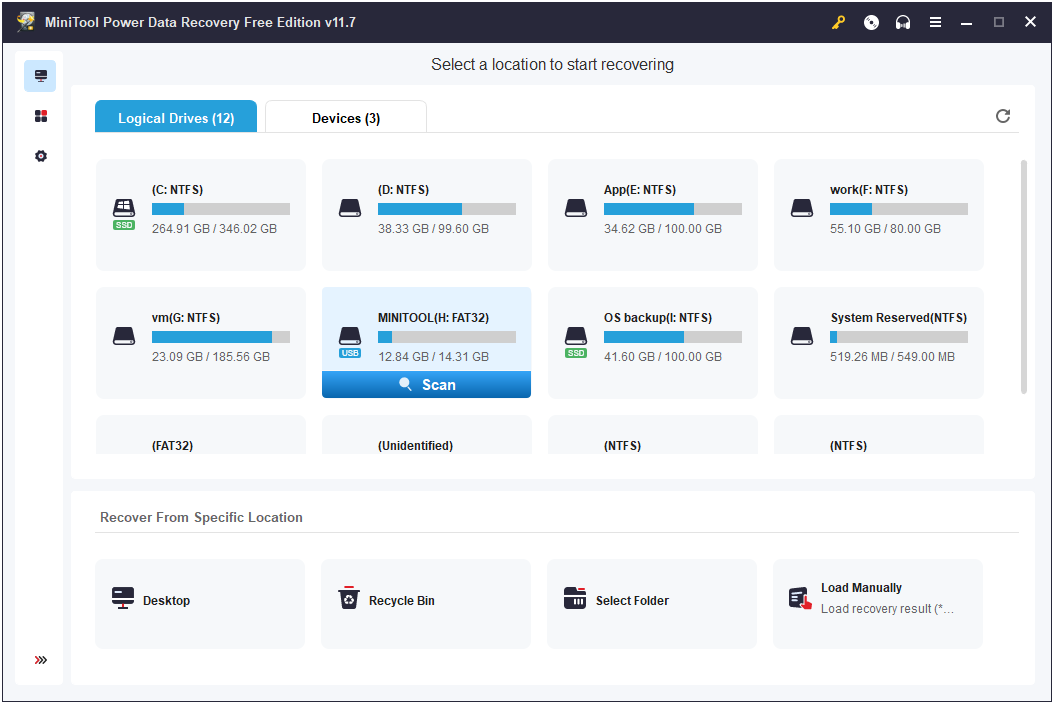Image resolution: width=1055 pixels, height=705 pixels.
Task: Open Load Manually recovery result
Action: coord(878,604)
